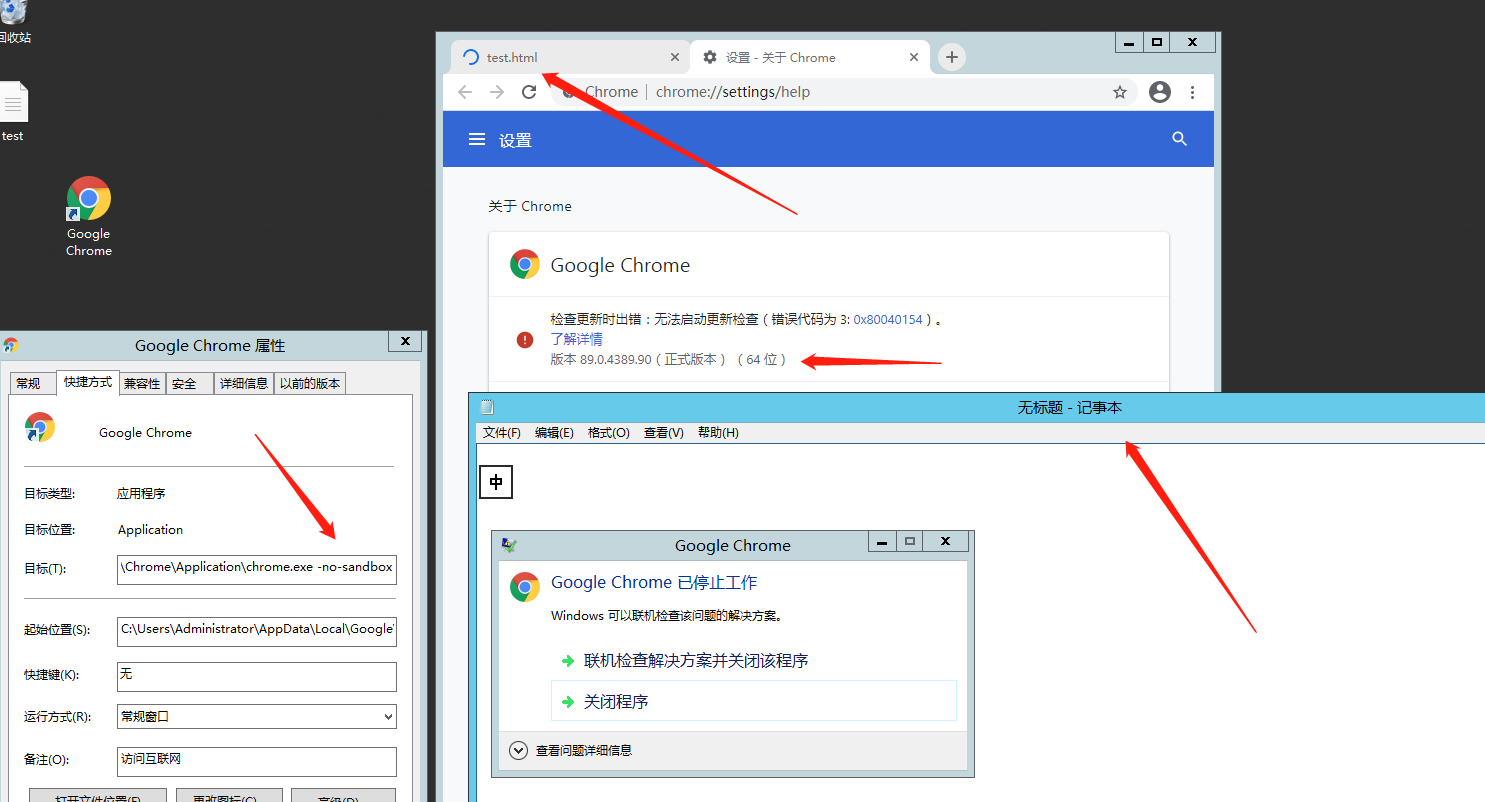
Task: Click the 目标(T) input field
Action: pyautogui.click(x=257, y=568)
